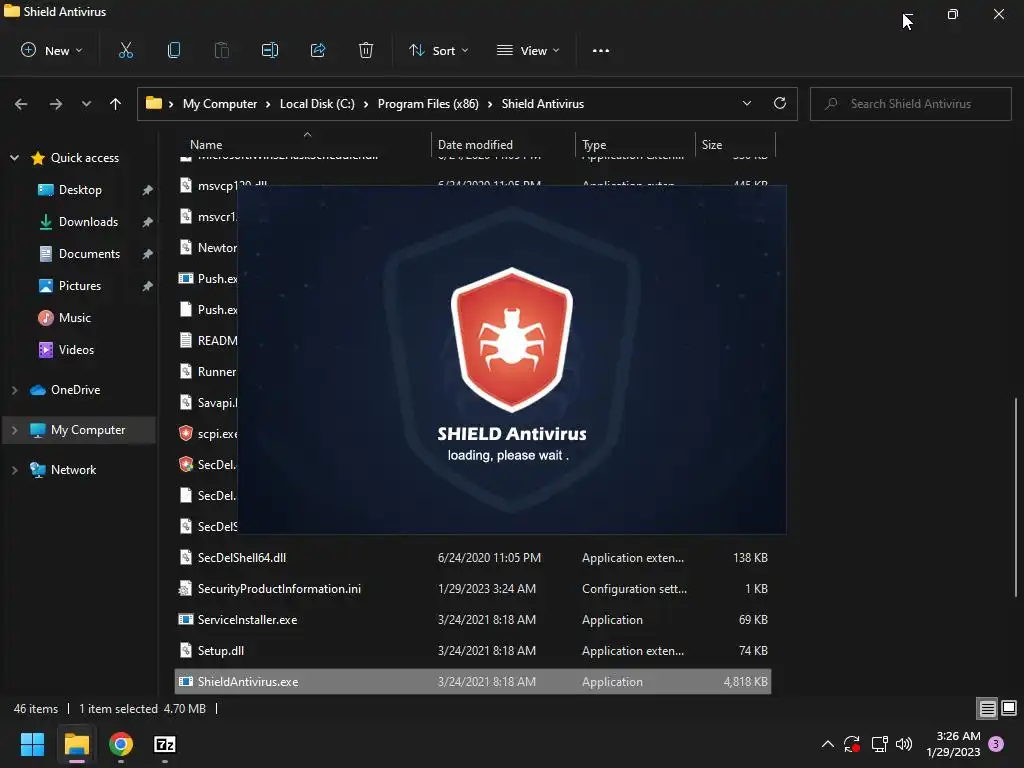The image size is (1024, 768).
Task: Select Music in the sidebar
Action: 74,317
